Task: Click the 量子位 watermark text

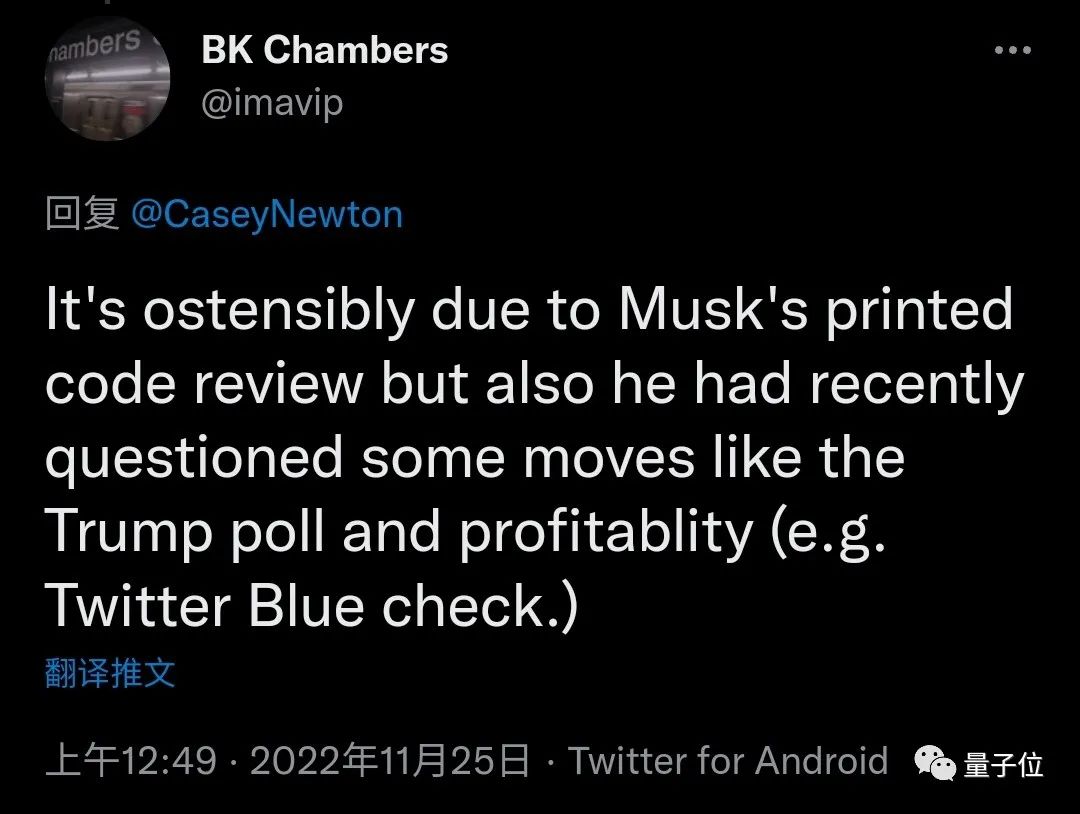Action: coord(1003,765)
